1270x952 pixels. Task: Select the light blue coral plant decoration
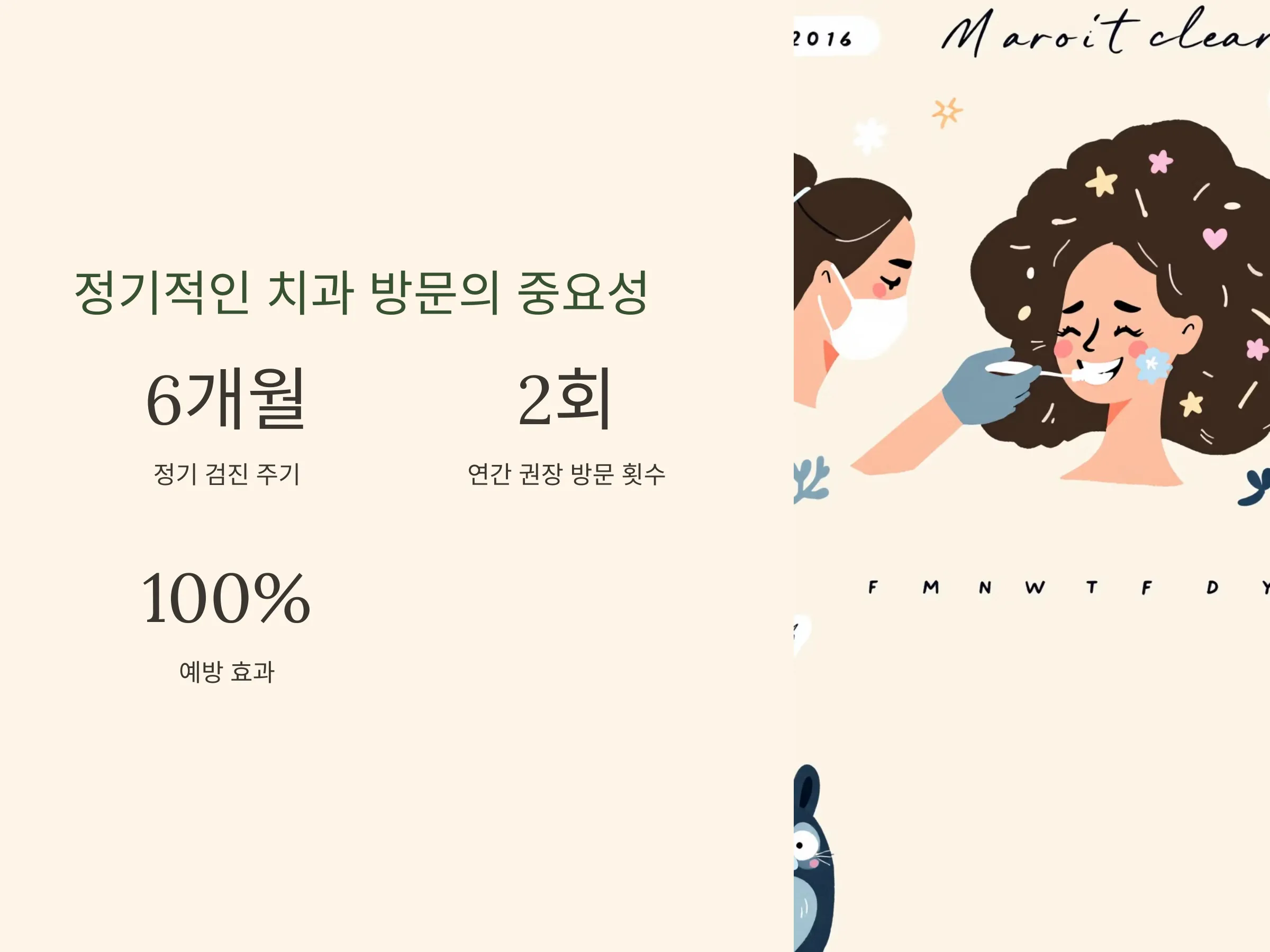811,478
